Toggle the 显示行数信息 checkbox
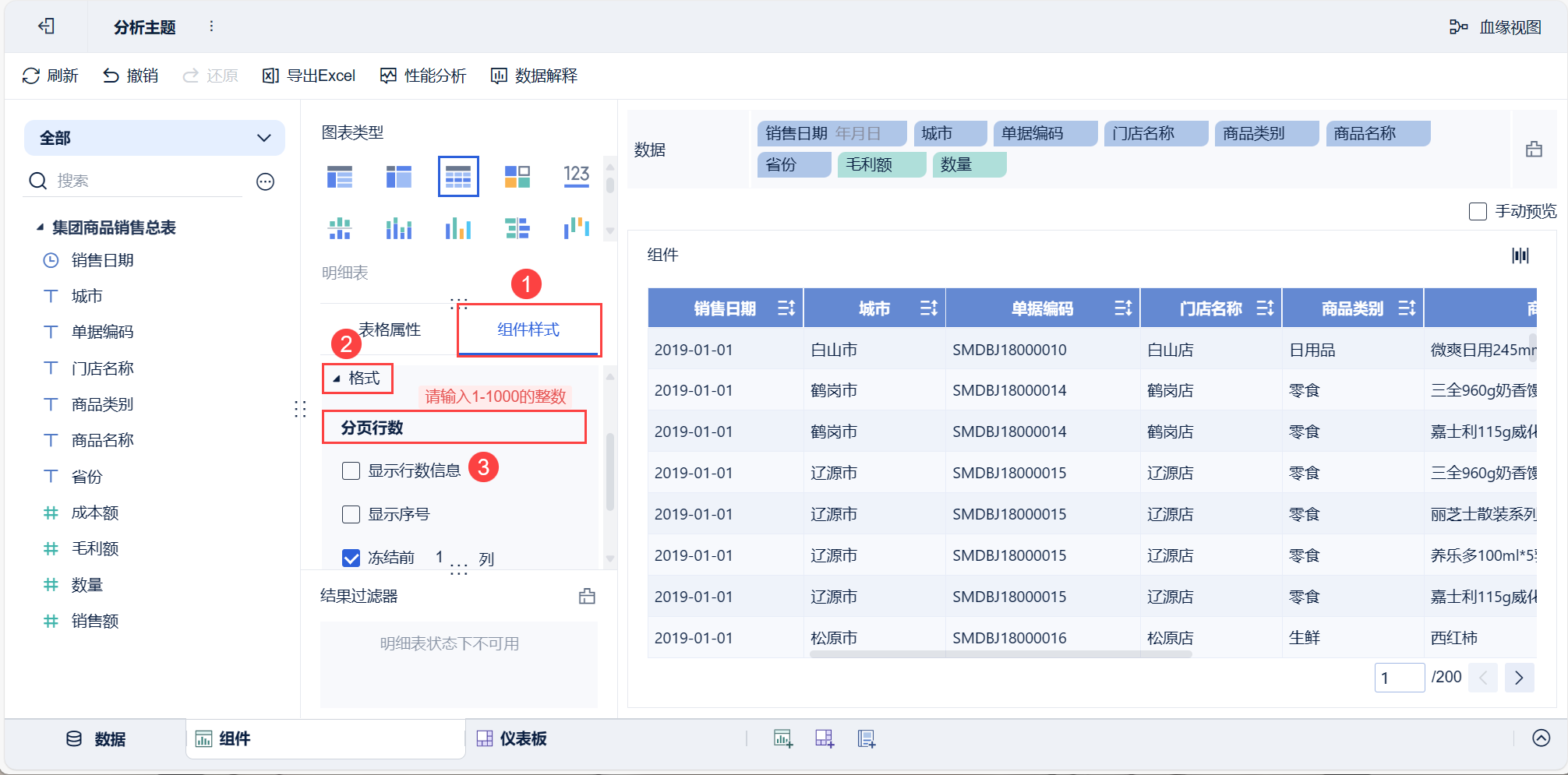This screenshot has width=1568, height=775. pos(351,470)
